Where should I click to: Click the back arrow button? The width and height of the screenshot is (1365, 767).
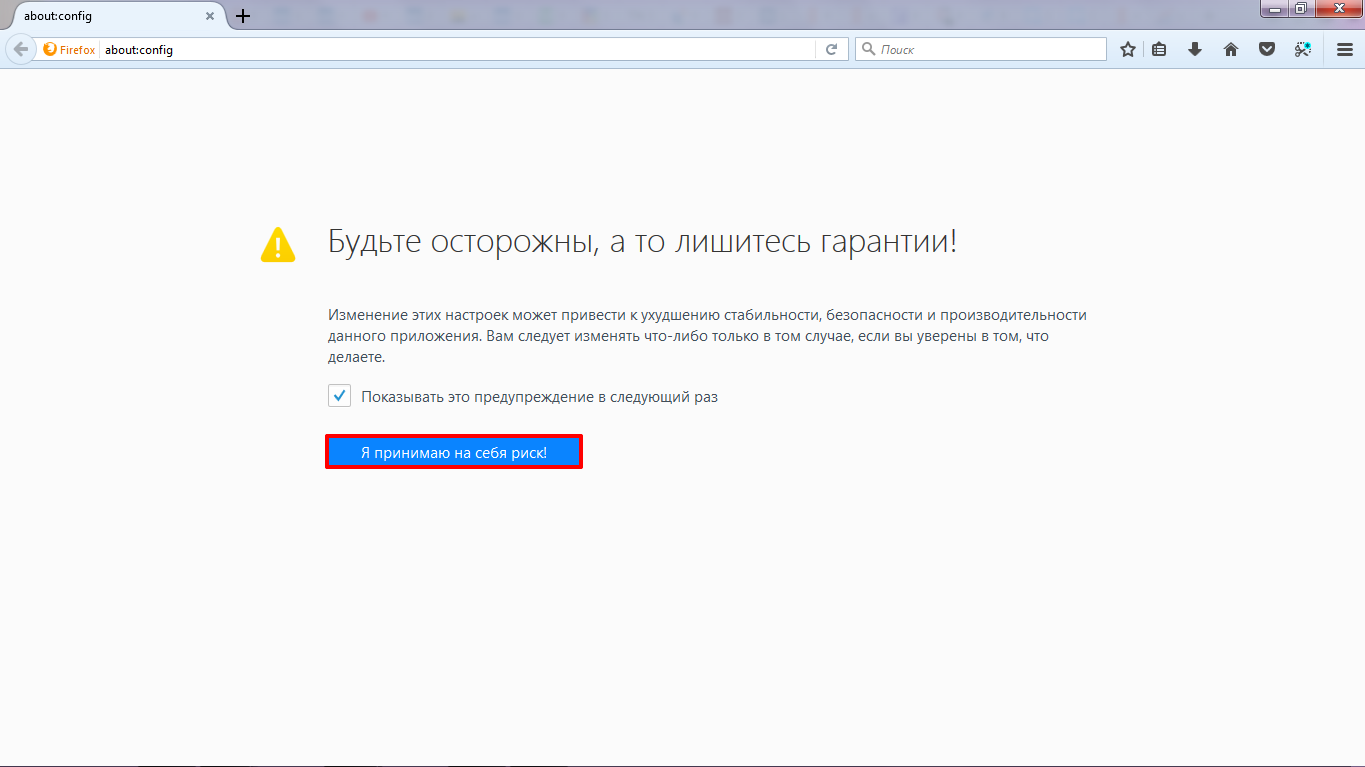pos(20,49)
